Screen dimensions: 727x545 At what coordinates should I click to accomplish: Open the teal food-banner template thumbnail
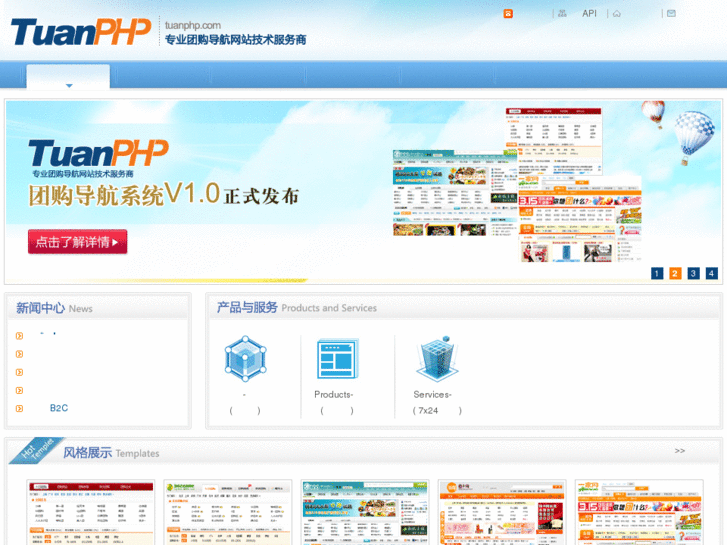[365, 513]
